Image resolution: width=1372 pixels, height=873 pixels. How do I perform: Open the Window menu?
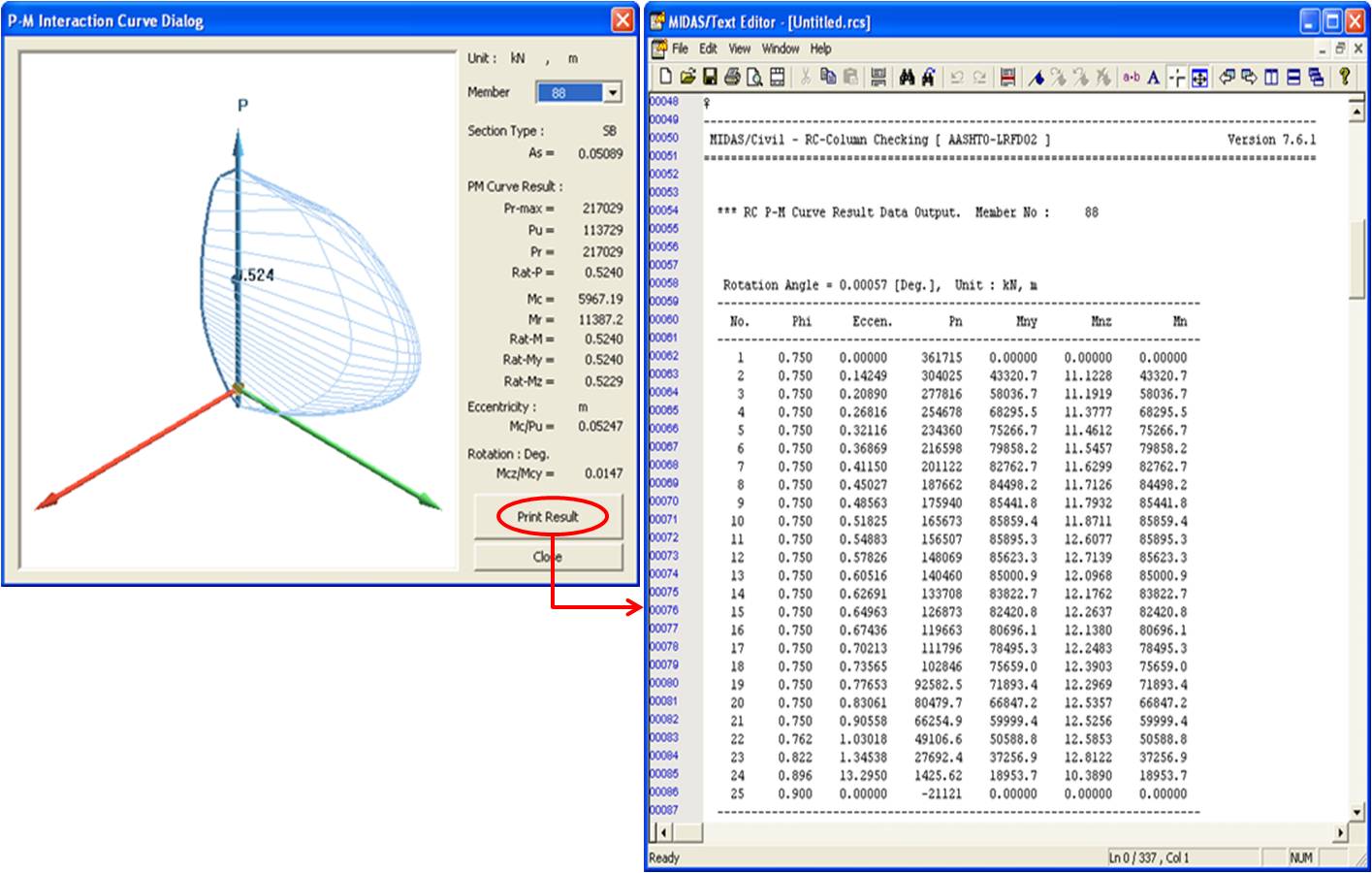click(x=781, y=48)
